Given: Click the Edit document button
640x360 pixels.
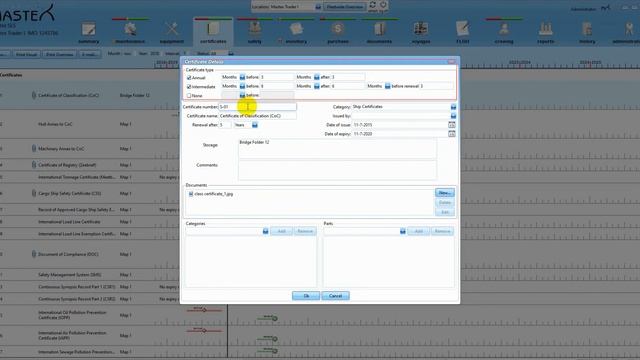Looking at the screenshot, I should 444,212.
